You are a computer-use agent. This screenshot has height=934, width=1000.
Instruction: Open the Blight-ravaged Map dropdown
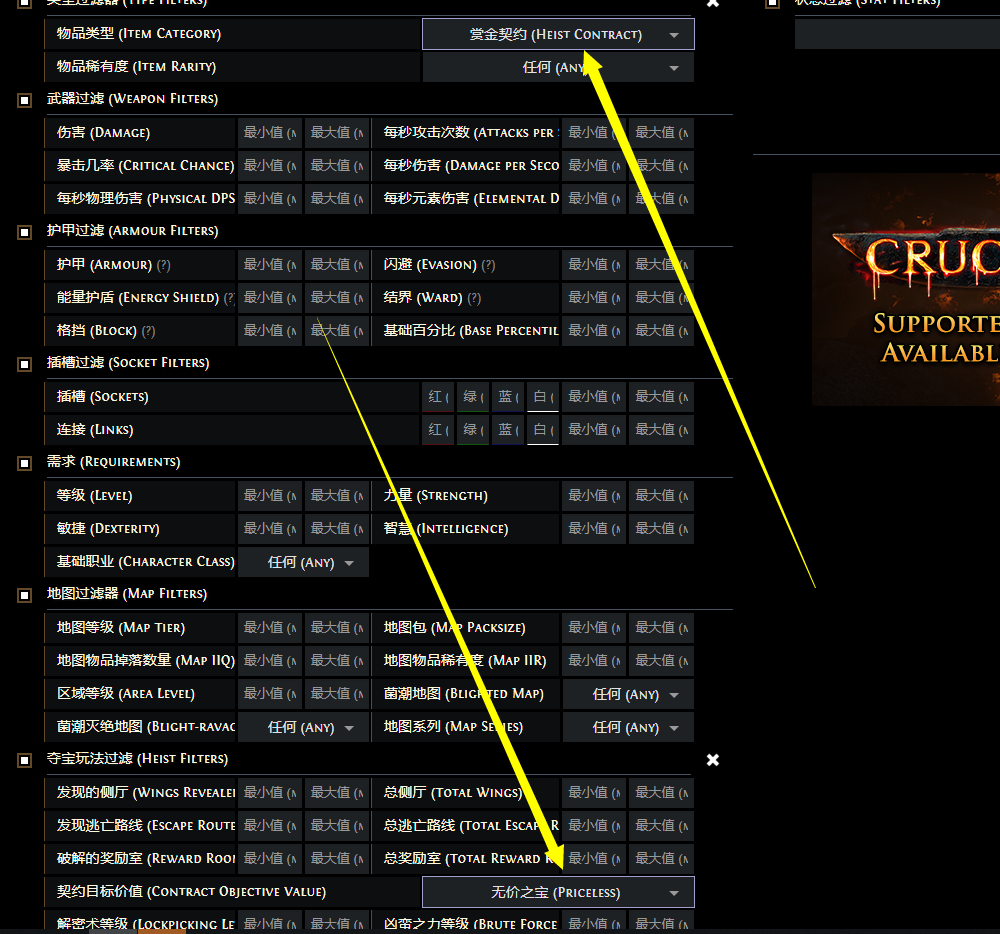tap(303, 727)
